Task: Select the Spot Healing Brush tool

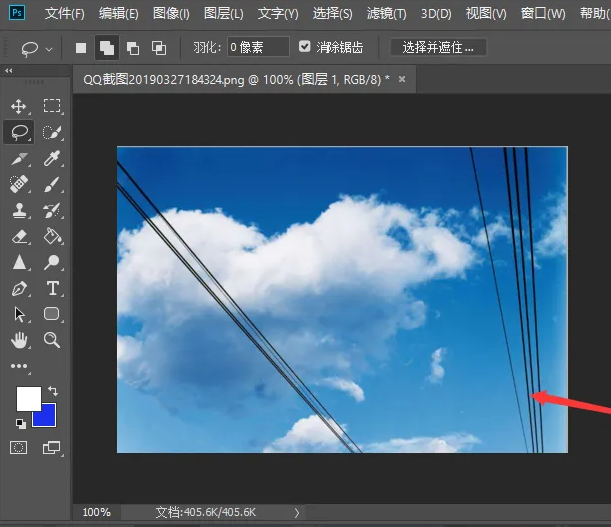Action: [19, 185]
